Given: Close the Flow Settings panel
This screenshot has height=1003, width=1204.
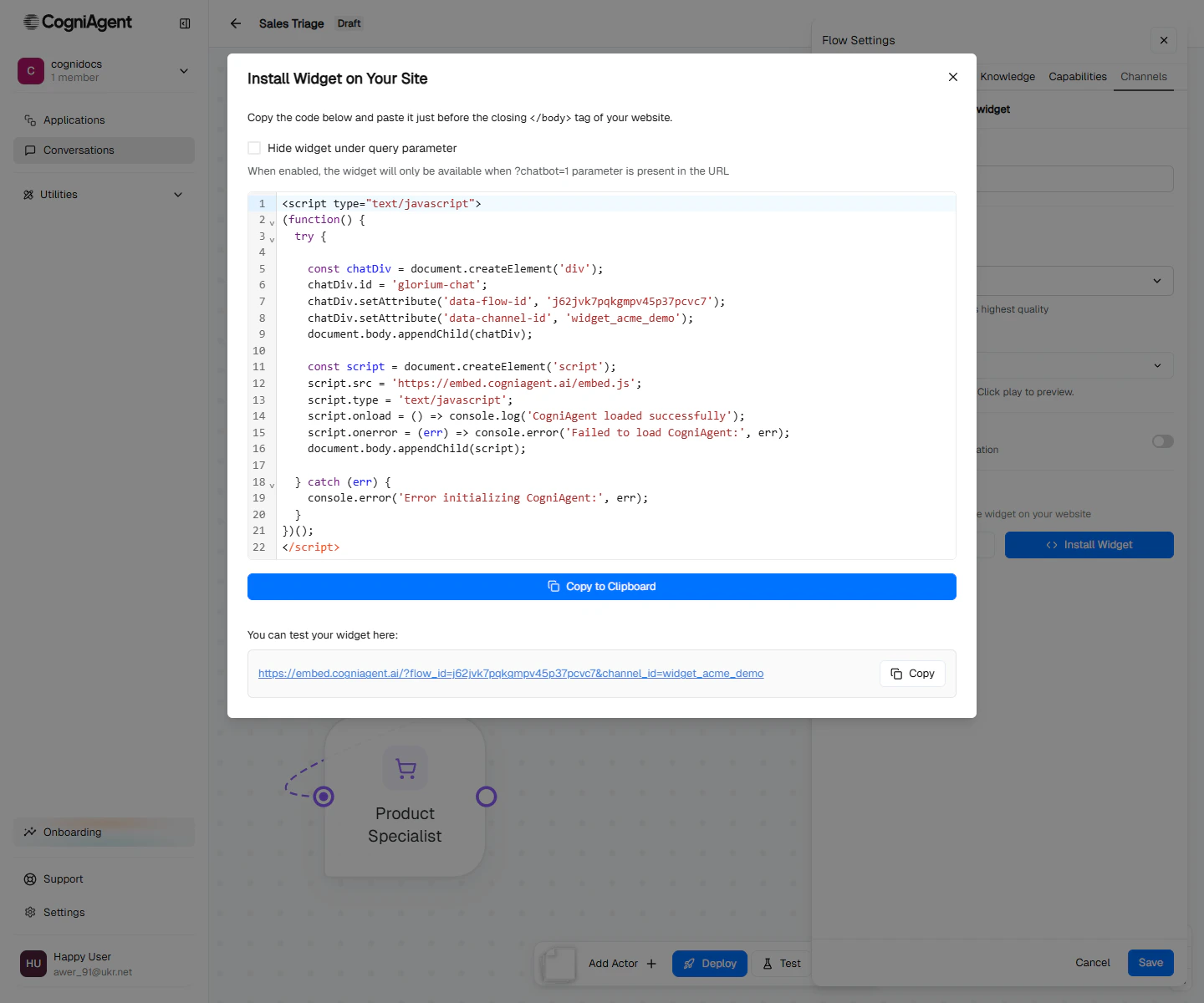Looking at the screenshot, I should tap(1164, 40).
